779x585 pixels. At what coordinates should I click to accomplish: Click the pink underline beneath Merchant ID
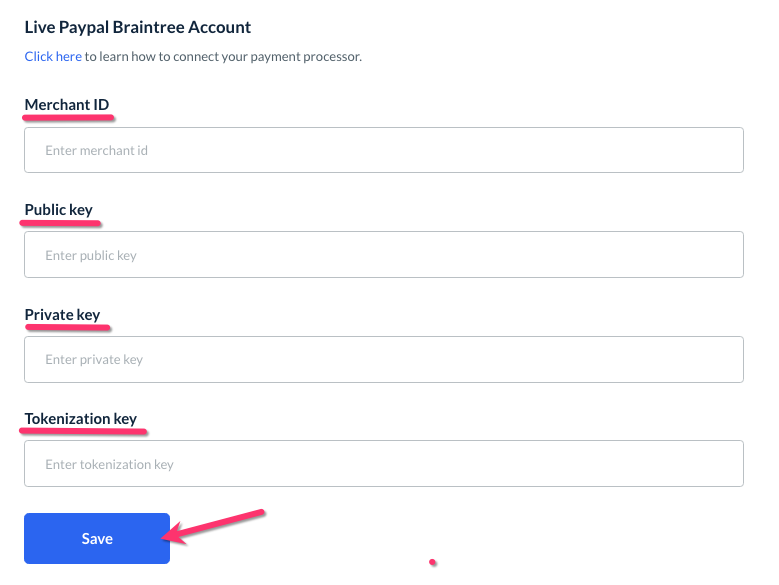click(x=68, y=118)
